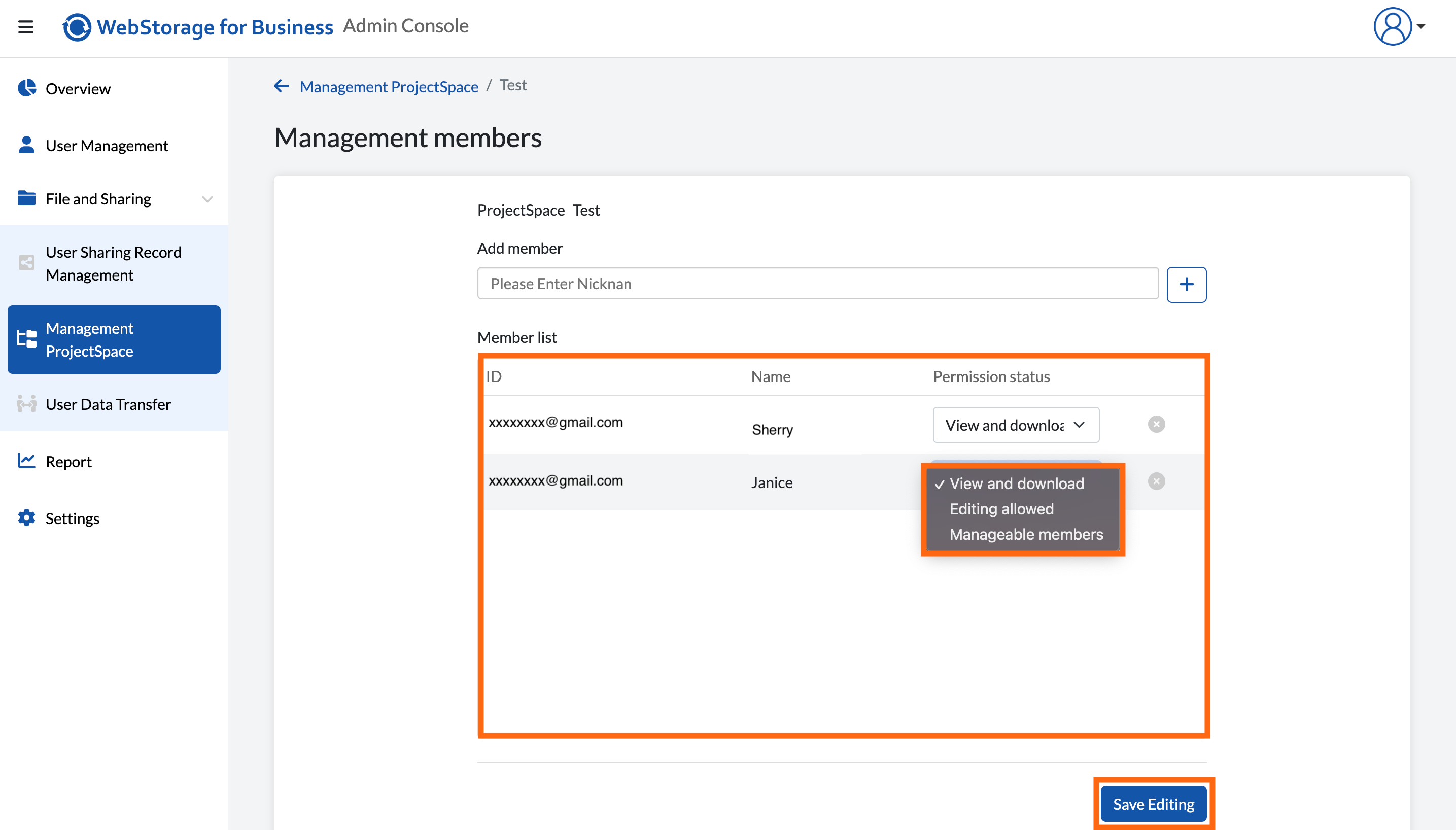This screenshot has width=1456, height=830.
Task: Select Management ProjectSpace in sidebar
Action: [114, 340]
